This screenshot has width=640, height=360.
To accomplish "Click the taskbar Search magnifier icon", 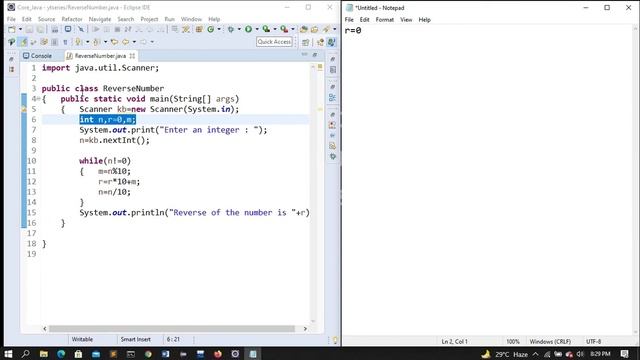I will tap(26, 354).
